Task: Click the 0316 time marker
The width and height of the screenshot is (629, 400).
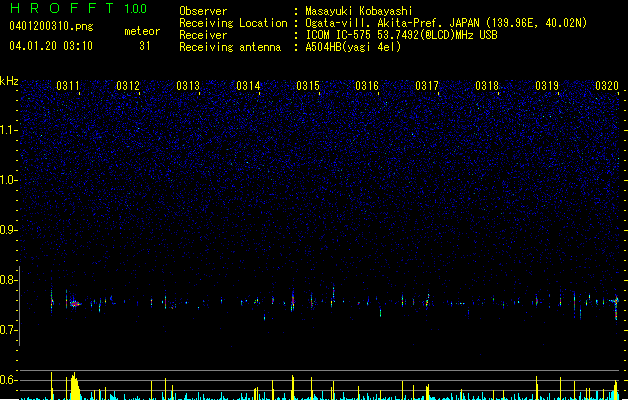Action: coord(367,86)
